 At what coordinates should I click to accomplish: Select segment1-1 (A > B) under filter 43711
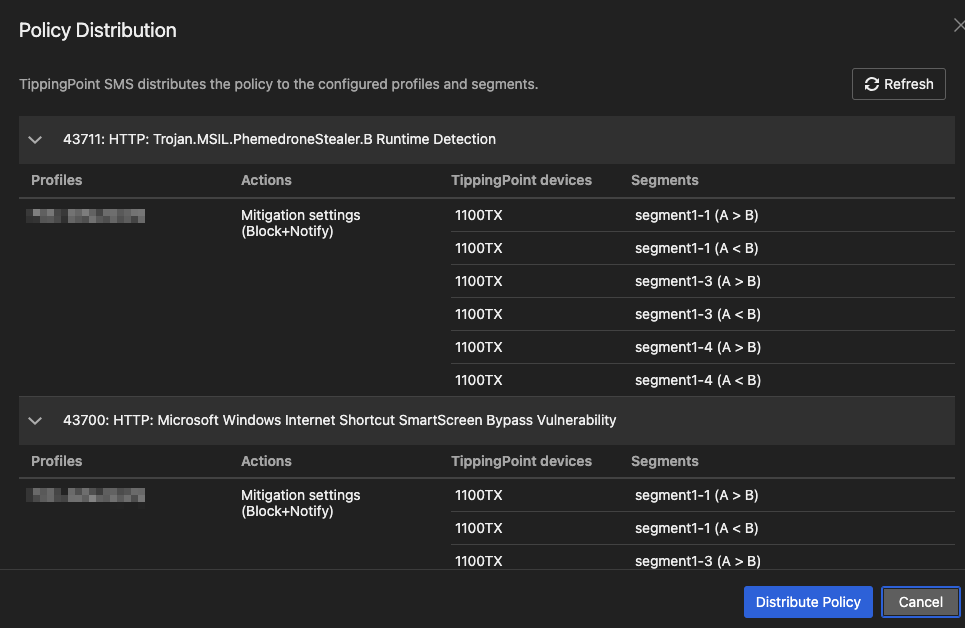[697, 215]
